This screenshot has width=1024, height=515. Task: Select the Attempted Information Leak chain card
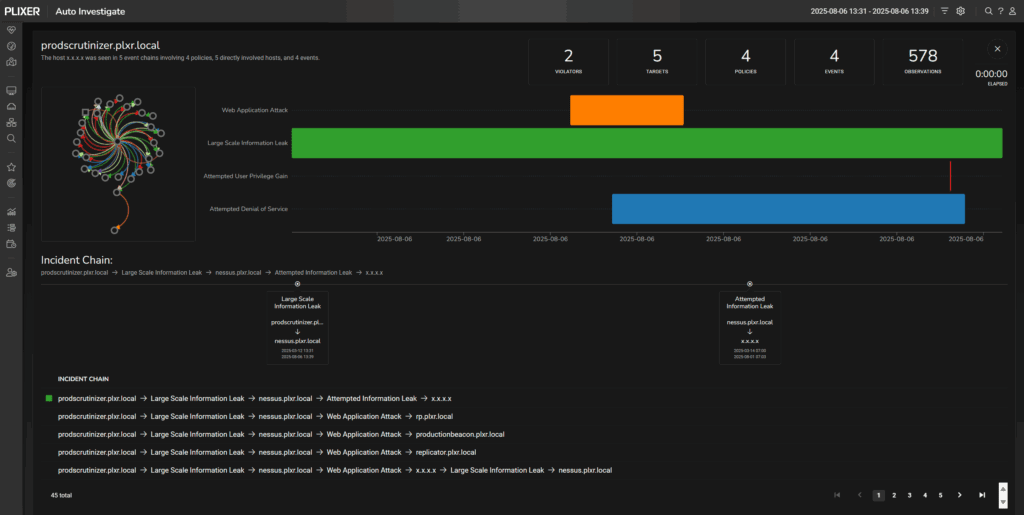(x=750, y=328)
